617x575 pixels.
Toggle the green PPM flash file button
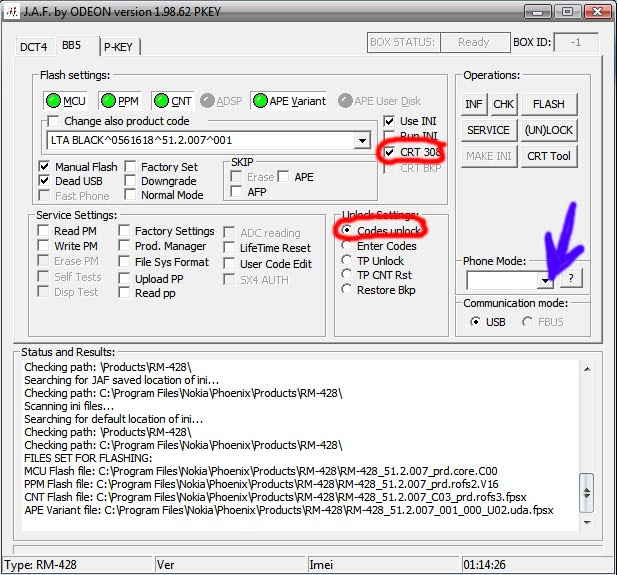click(120, 101)
